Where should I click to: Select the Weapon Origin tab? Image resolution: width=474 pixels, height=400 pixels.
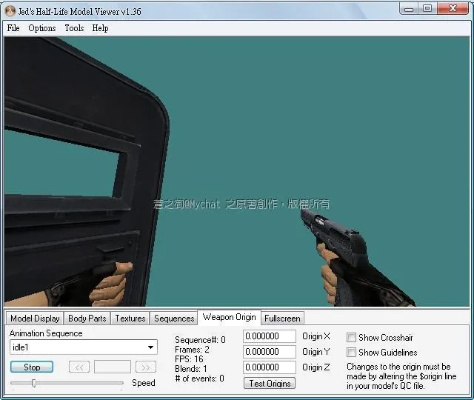click(x=229, y=317)
